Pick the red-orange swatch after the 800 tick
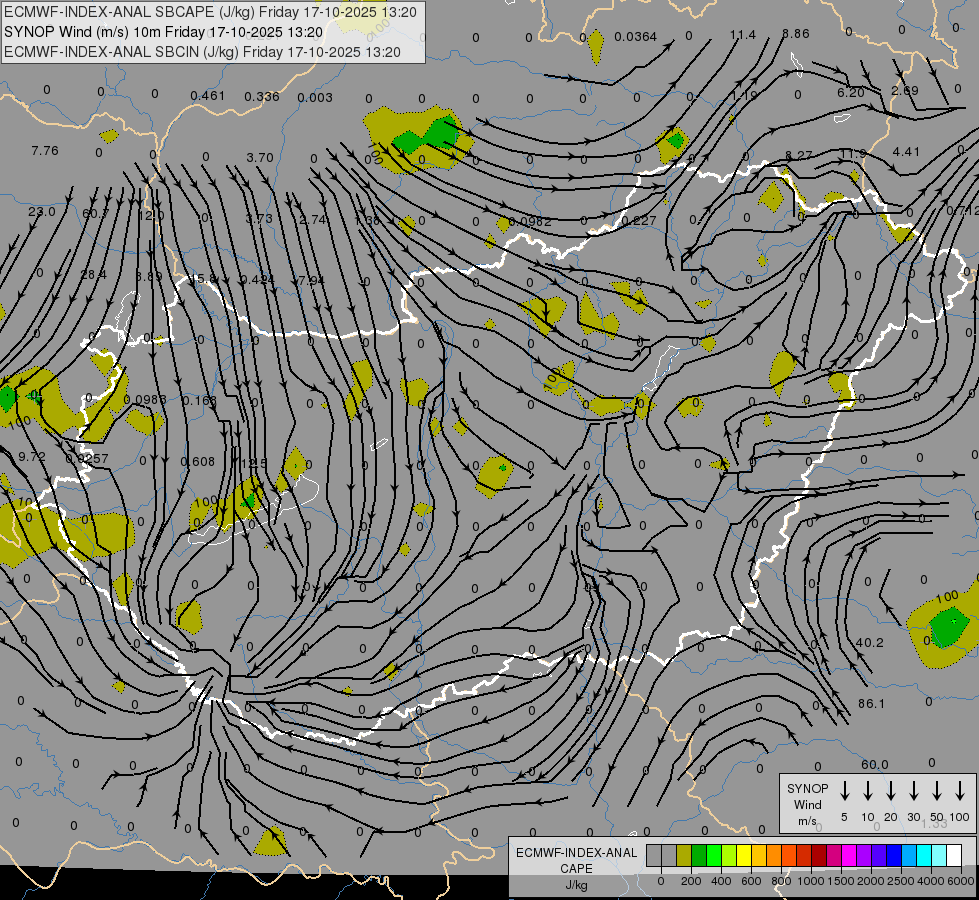This screenshot has height=900, width=979. (789, 856)
